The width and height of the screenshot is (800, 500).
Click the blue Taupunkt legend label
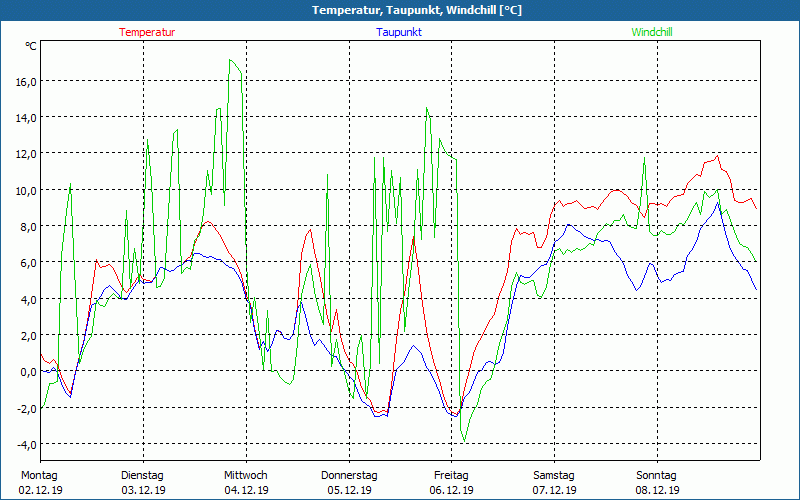(x=399, y=32)
